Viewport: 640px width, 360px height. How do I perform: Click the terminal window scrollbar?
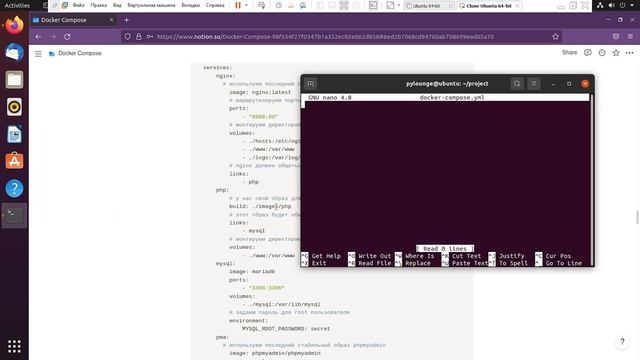pos(591,180)
